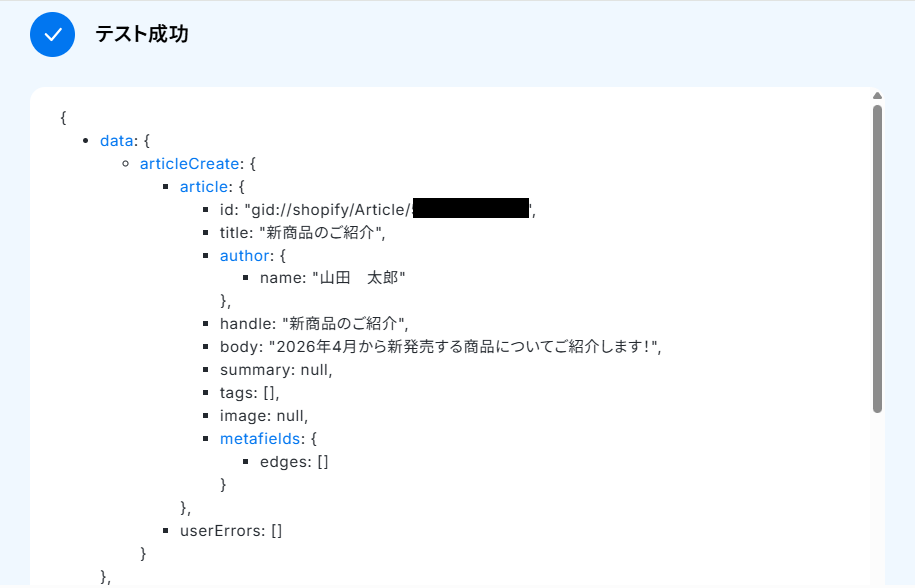Collapse the articleCreate node

coord(189,163)
